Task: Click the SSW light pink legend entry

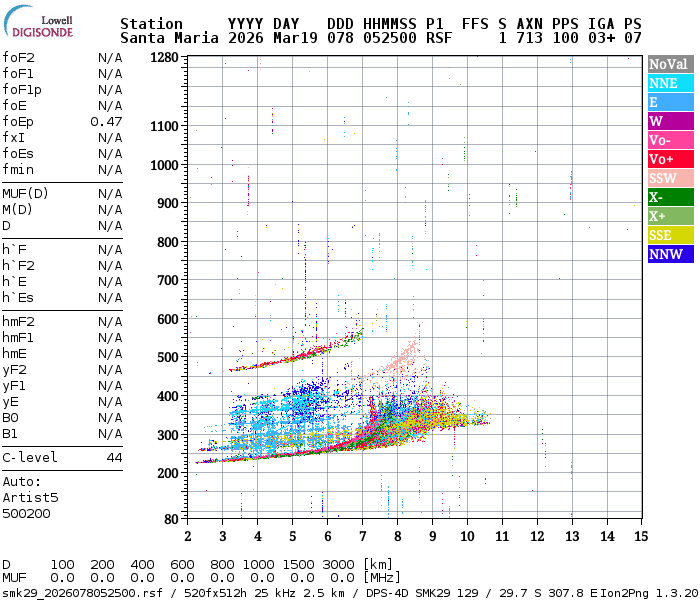Action: (670, 178)
